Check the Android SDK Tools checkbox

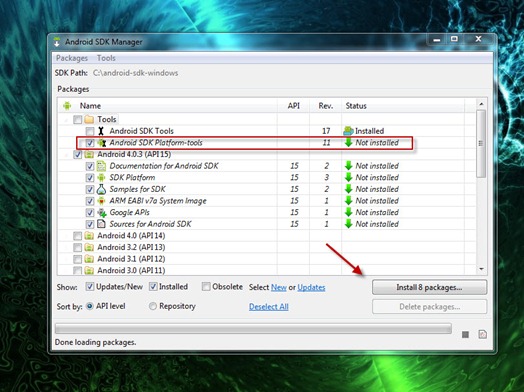(90, 131)
